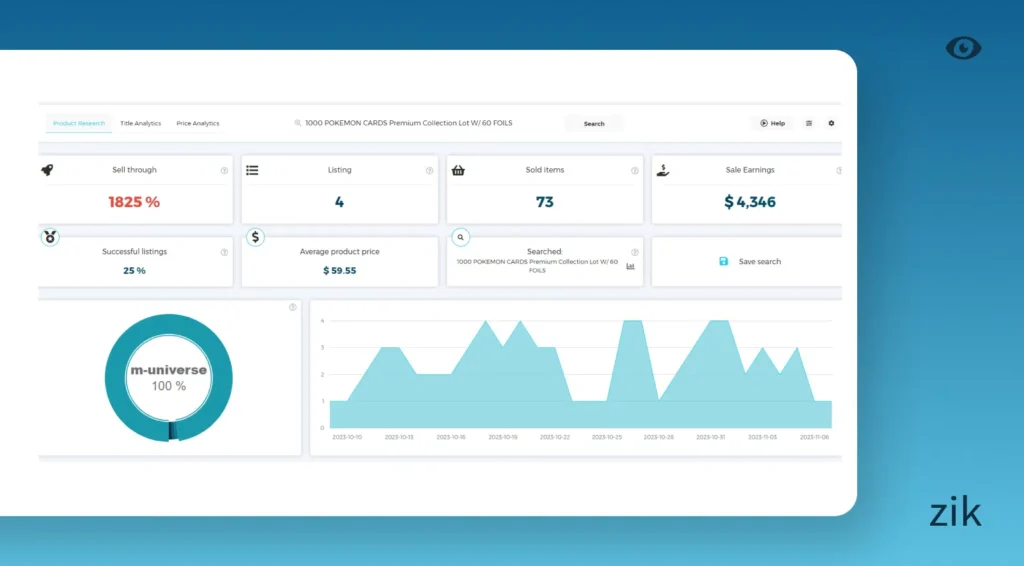Click the bar chart icon in Searched card
This screenshot has height=566, width=1024.
(x=631, y=266)
